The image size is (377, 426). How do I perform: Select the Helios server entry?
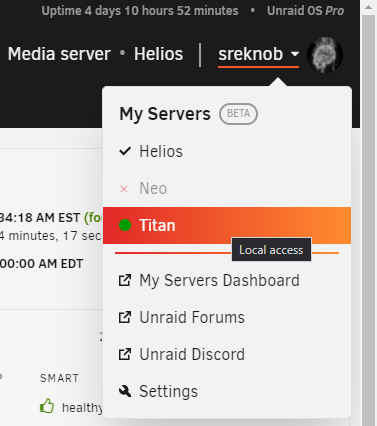point(227,152)
